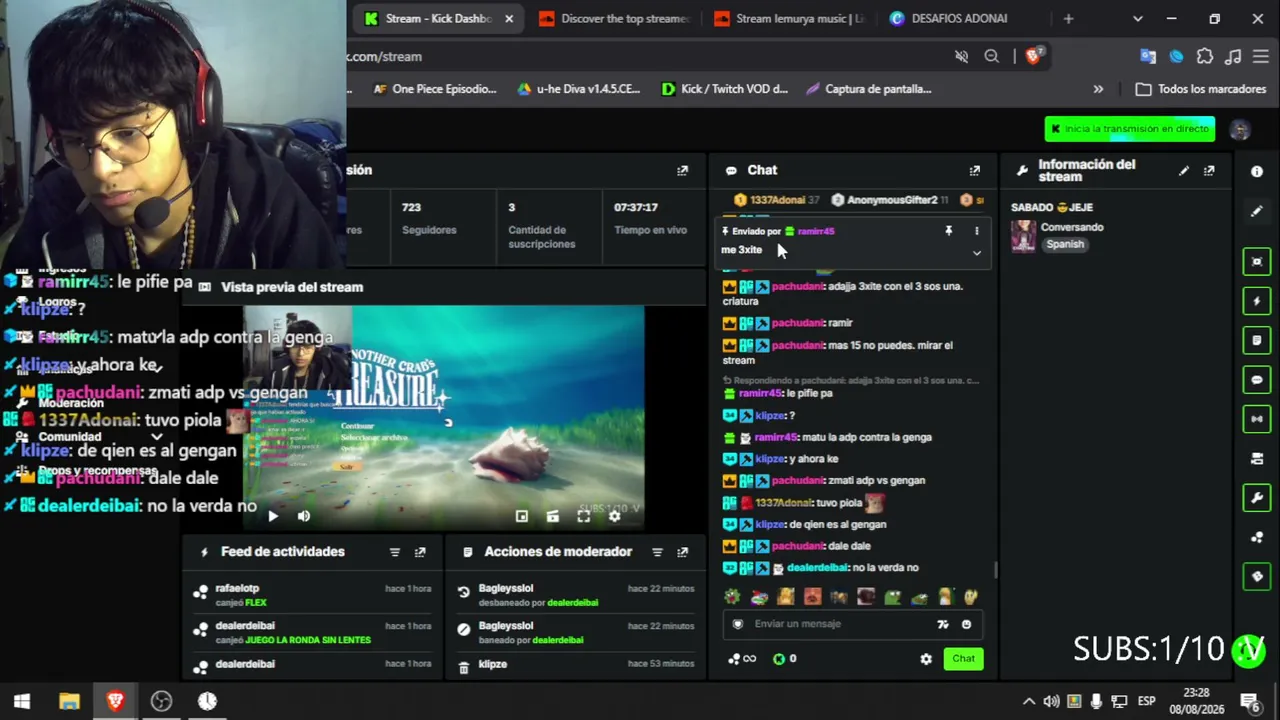Edit the stream information with the pencil icon
1280x720 pixels.
1184,171
